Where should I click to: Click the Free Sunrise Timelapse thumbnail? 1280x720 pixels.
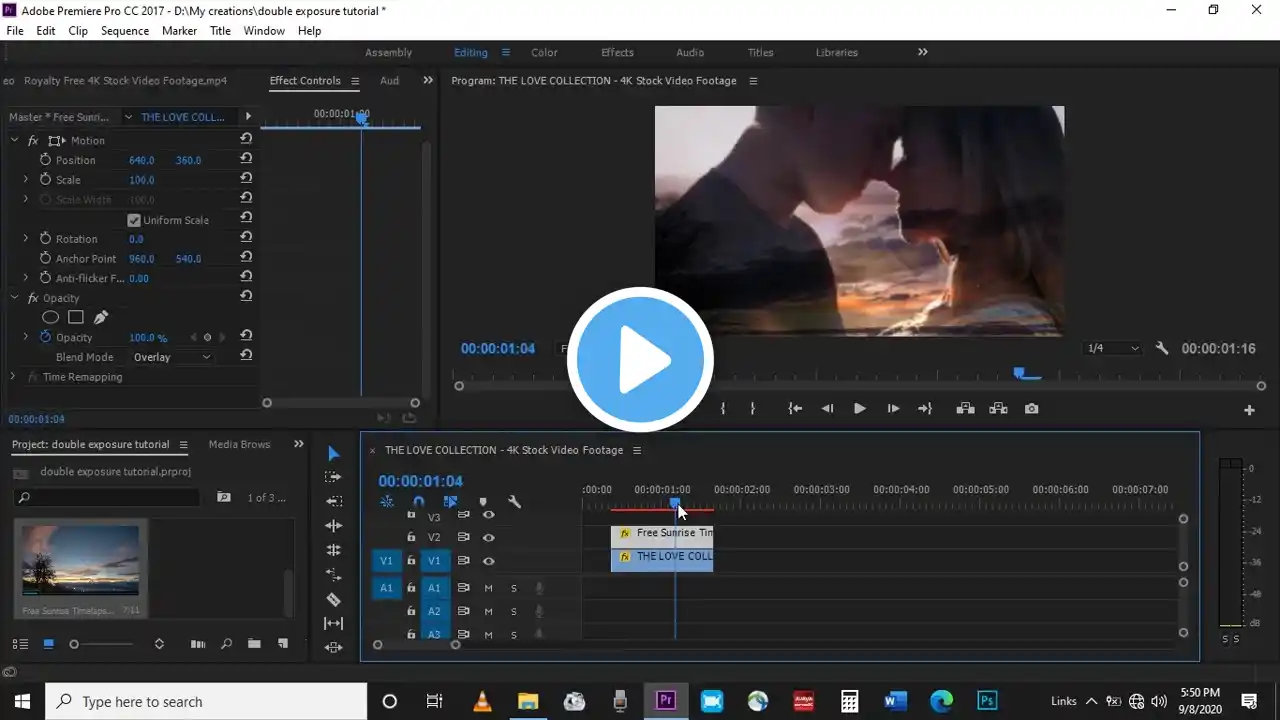81,560
